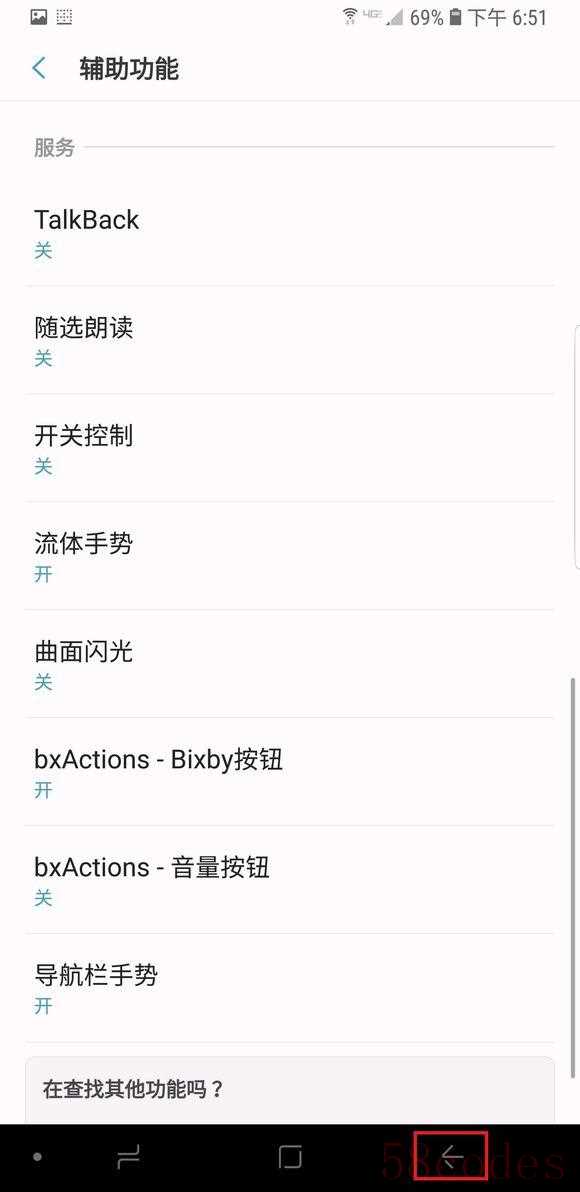Open the TalkBack service setting

point(290,233)
